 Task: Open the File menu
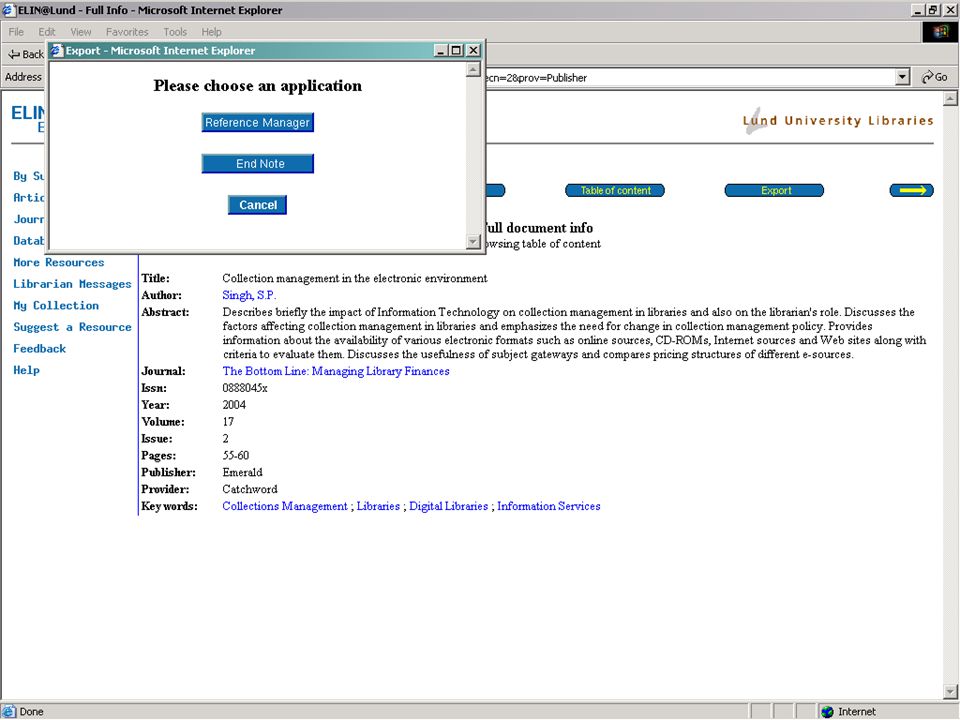(16, 32)
